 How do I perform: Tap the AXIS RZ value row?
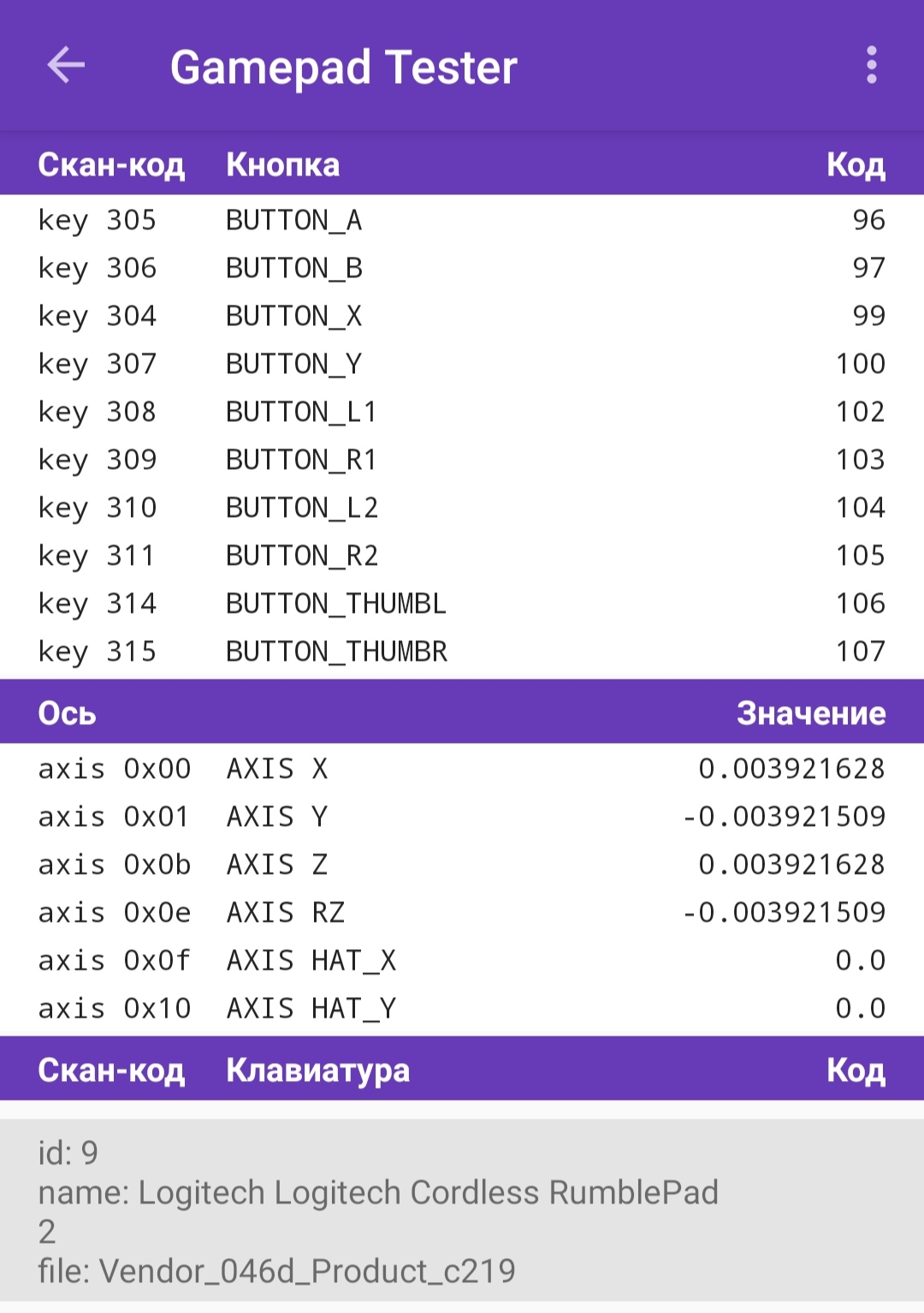[462, 912]
